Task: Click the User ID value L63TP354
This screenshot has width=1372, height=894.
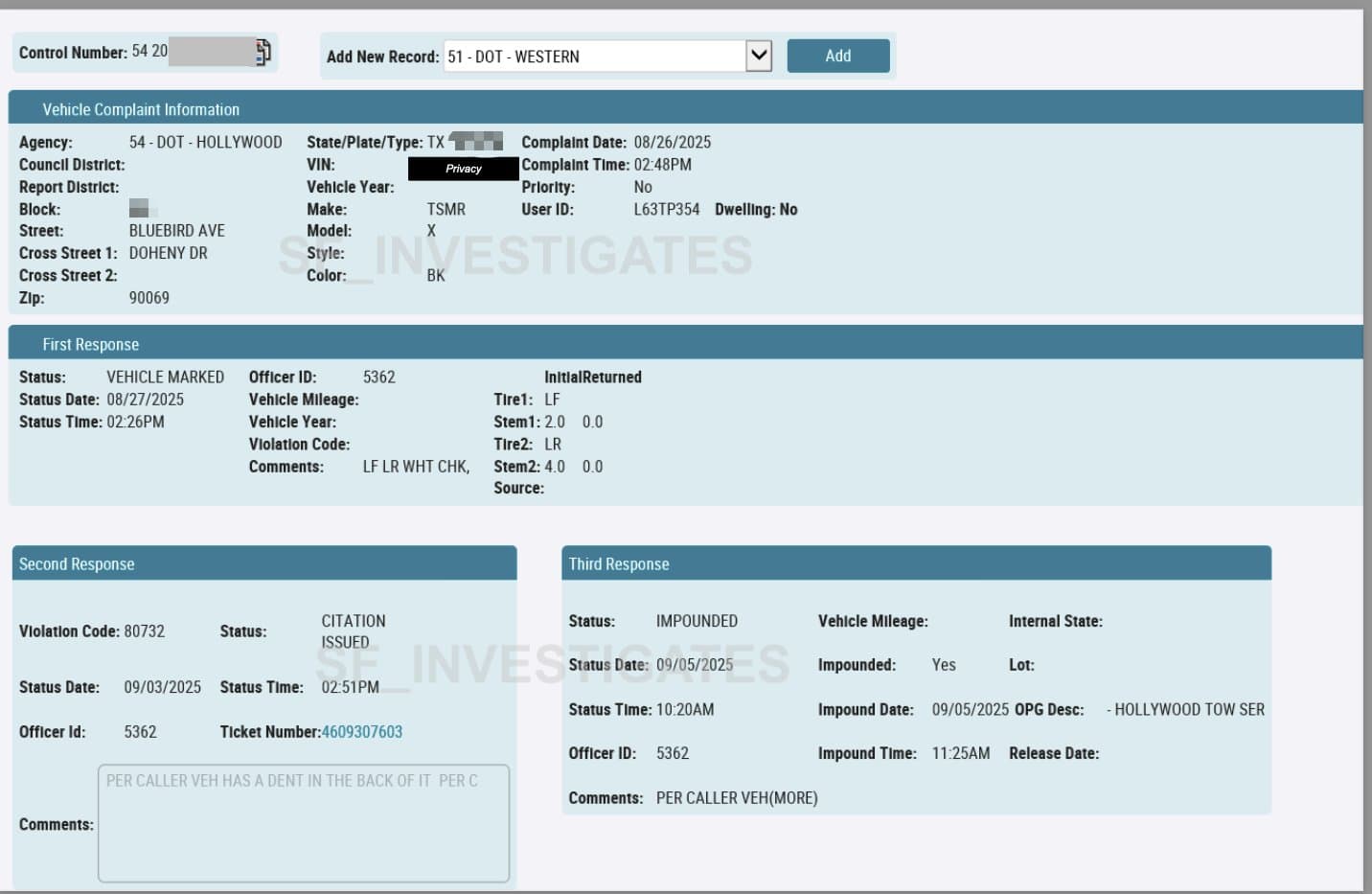Action: [666, 210]
